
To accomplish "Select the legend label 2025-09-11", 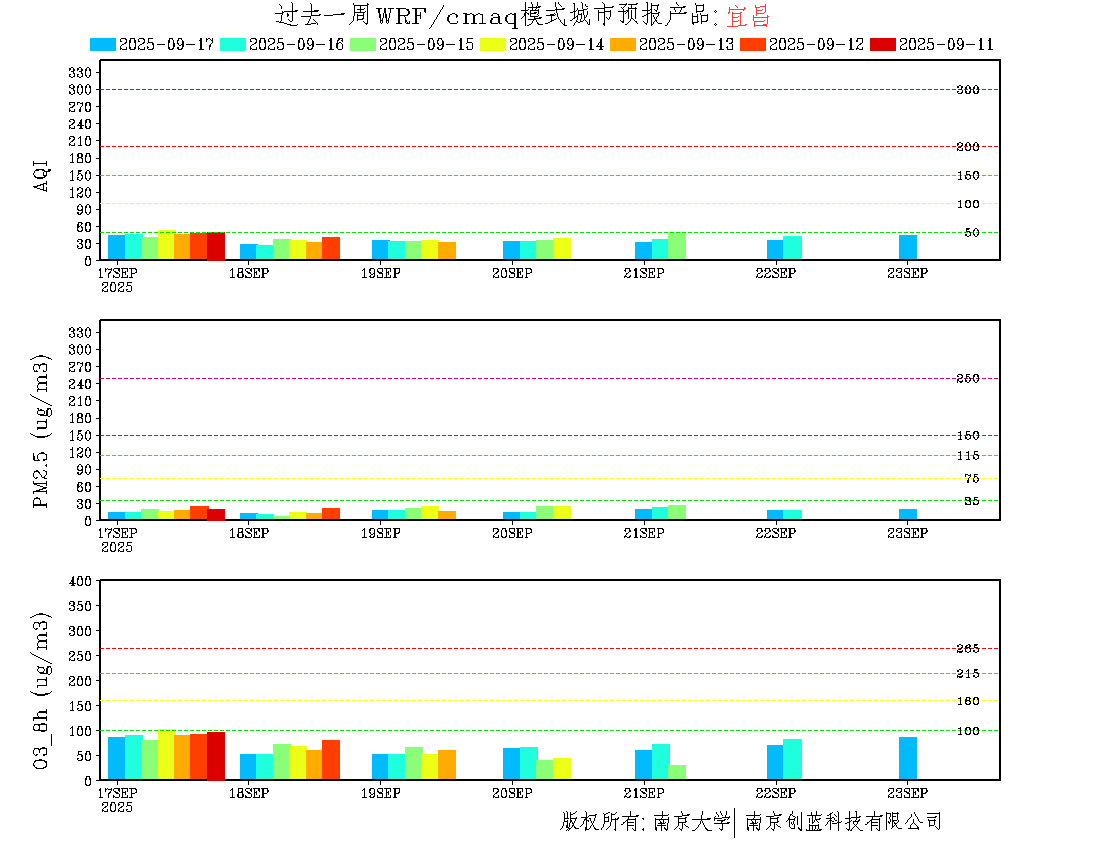I will [x=946, y=44].
